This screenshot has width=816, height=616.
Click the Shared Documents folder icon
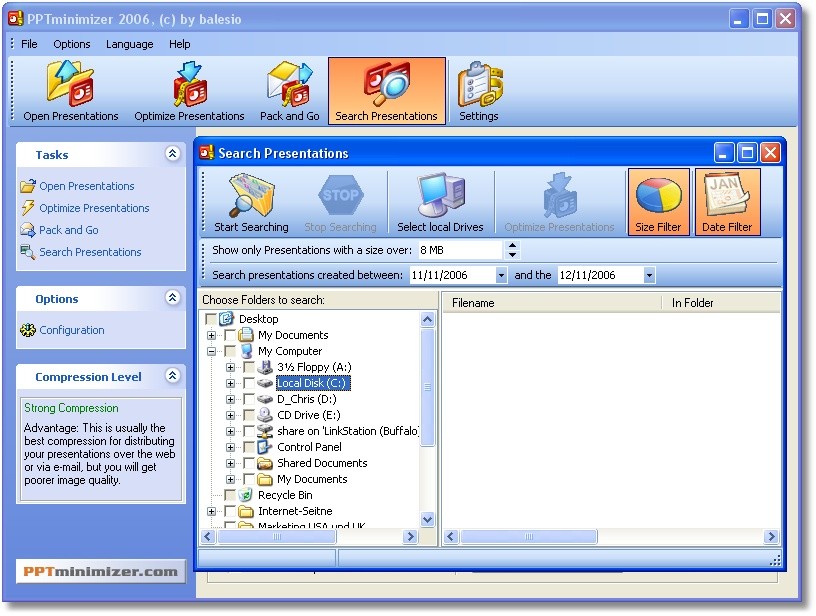(265, 463)
